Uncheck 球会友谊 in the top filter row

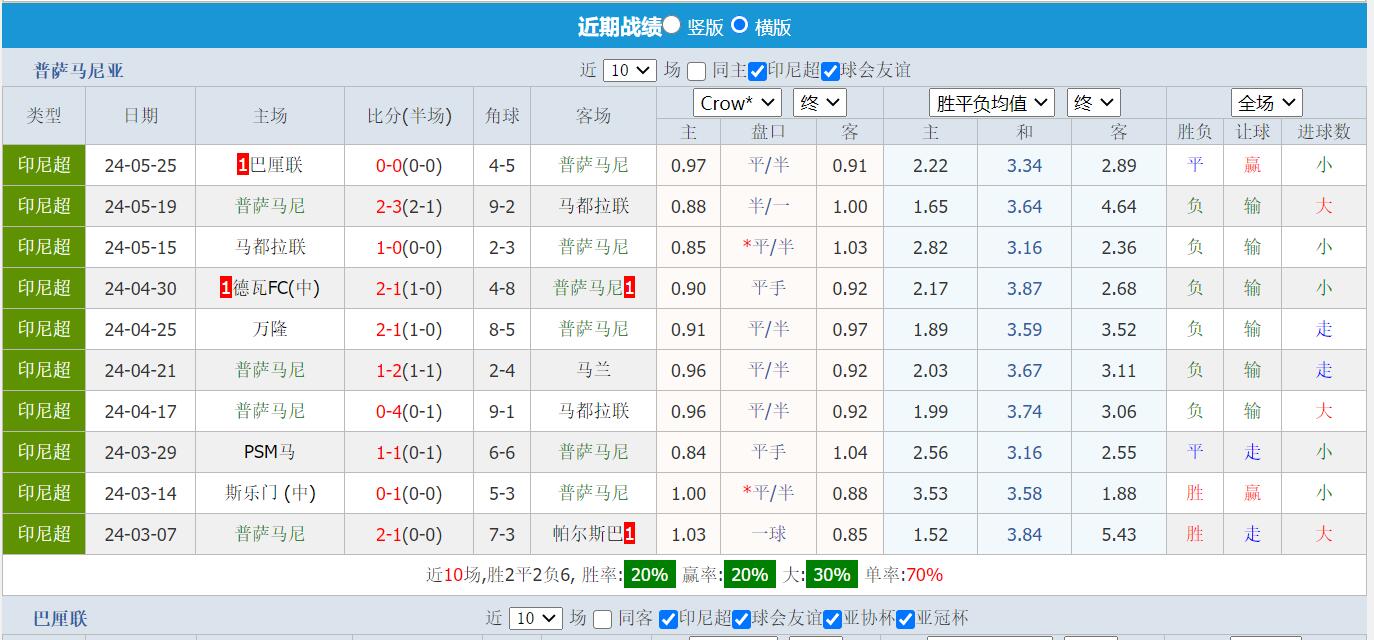(829, 71)
